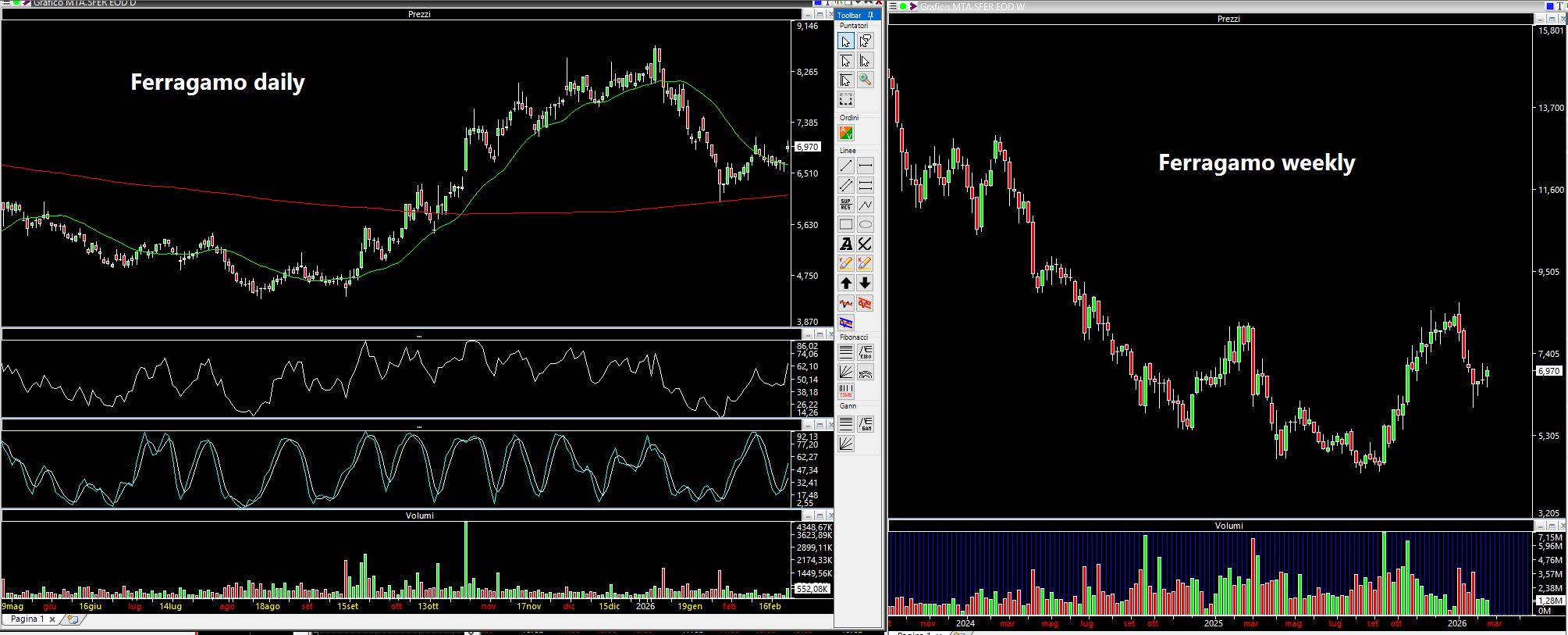Select the arrow pointer tool

click(845, 41)
